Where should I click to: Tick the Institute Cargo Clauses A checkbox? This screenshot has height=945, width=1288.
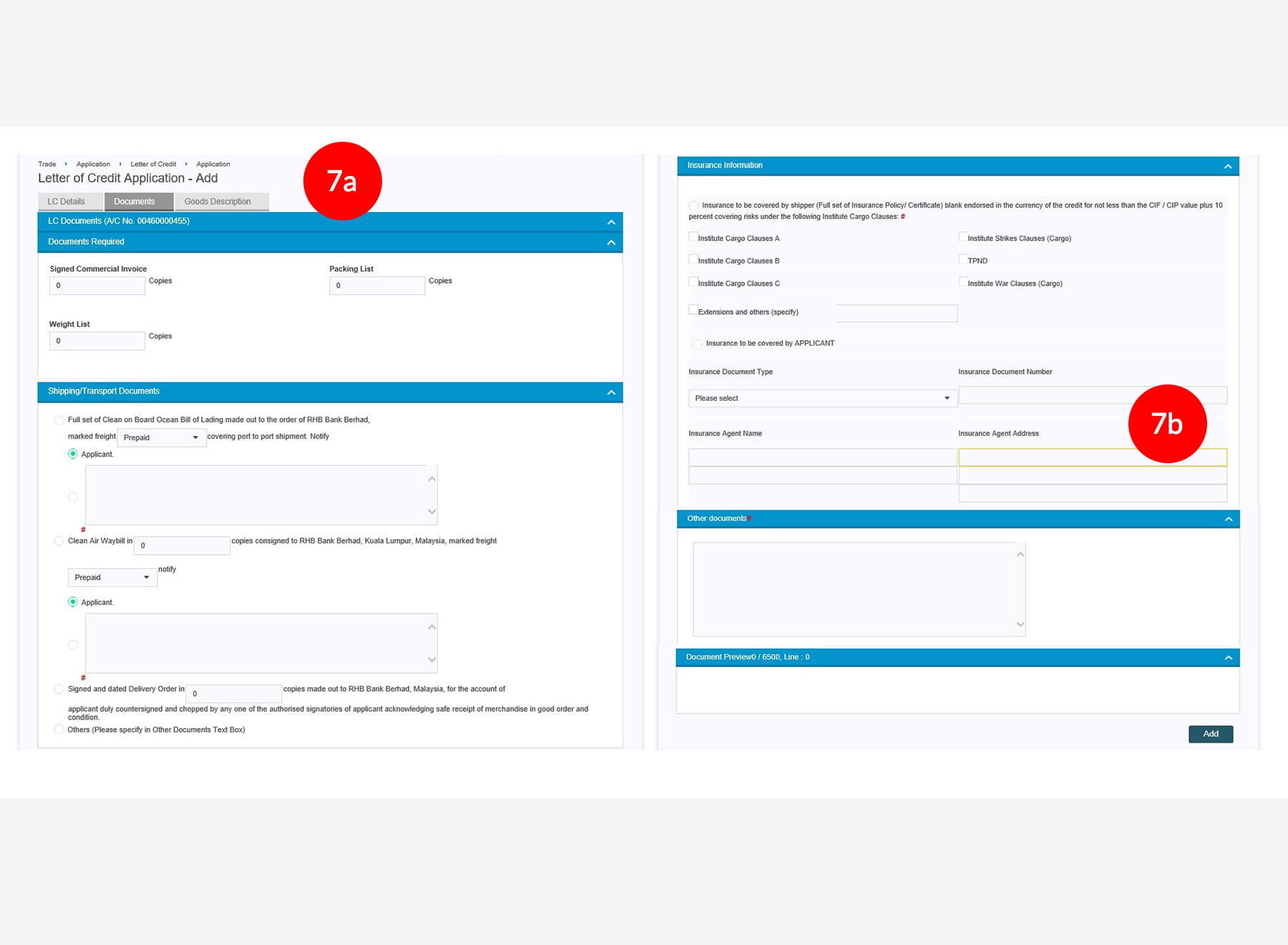(x=693, y=237)
